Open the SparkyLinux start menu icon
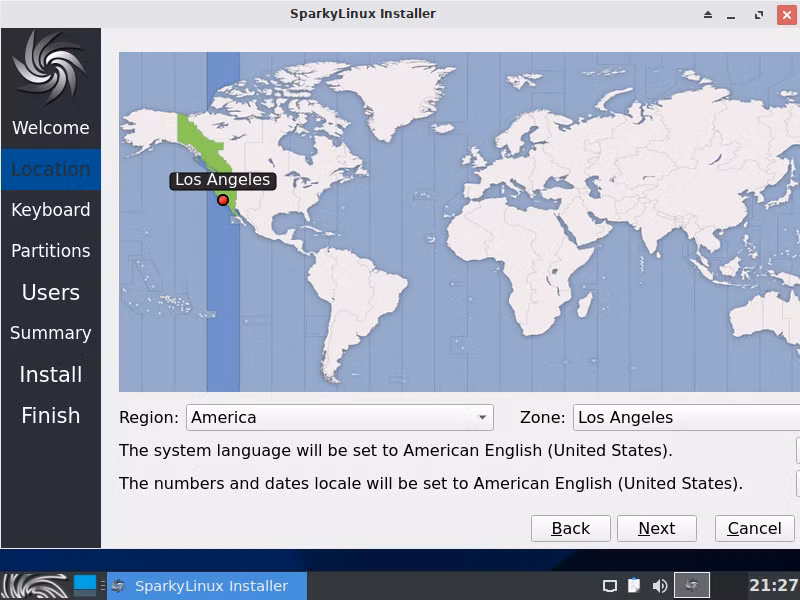Image resolution: width=800 pixels, height=600 pixels. click(35, 586)
